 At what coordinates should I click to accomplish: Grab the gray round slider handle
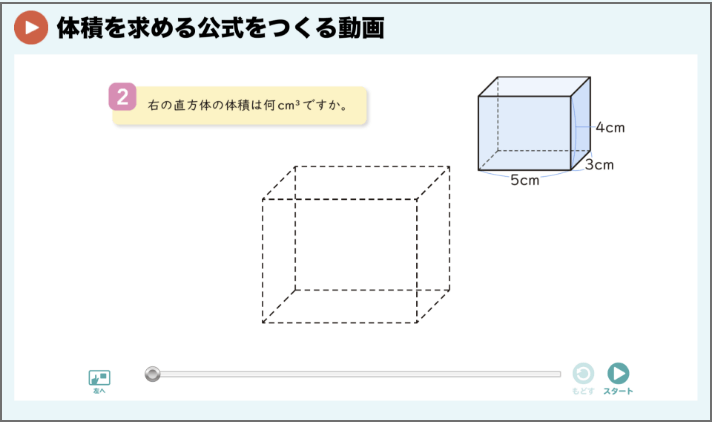153,374
